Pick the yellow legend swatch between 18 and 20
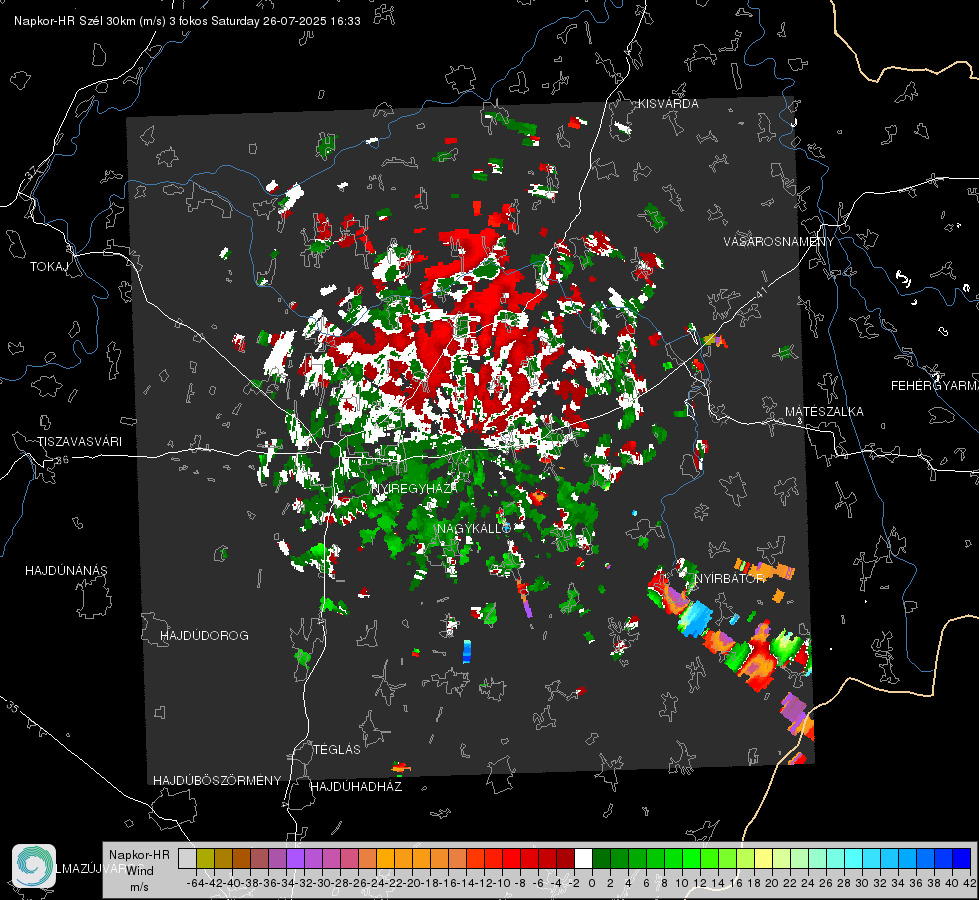 (763, 858)
